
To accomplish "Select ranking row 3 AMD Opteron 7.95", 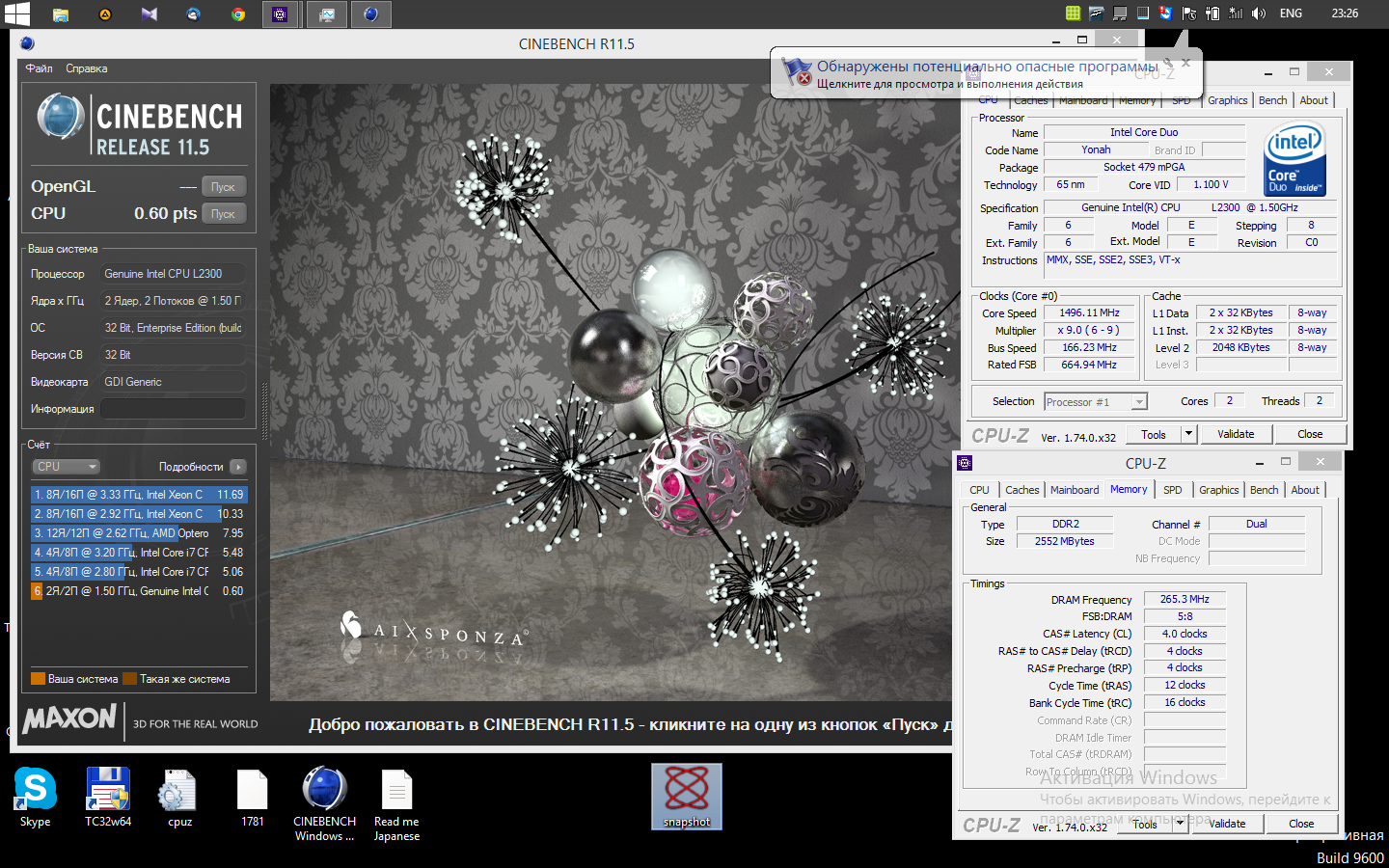I will point(140,533).
